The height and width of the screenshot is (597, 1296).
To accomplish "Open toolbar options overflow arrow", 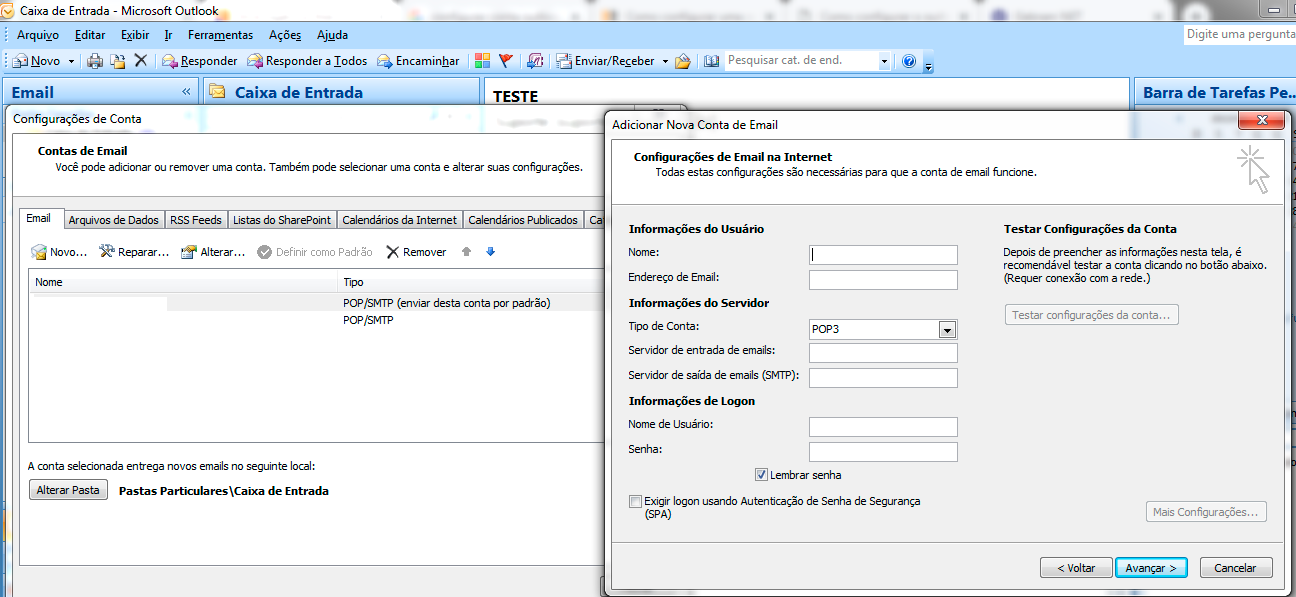I will point(928,66).
